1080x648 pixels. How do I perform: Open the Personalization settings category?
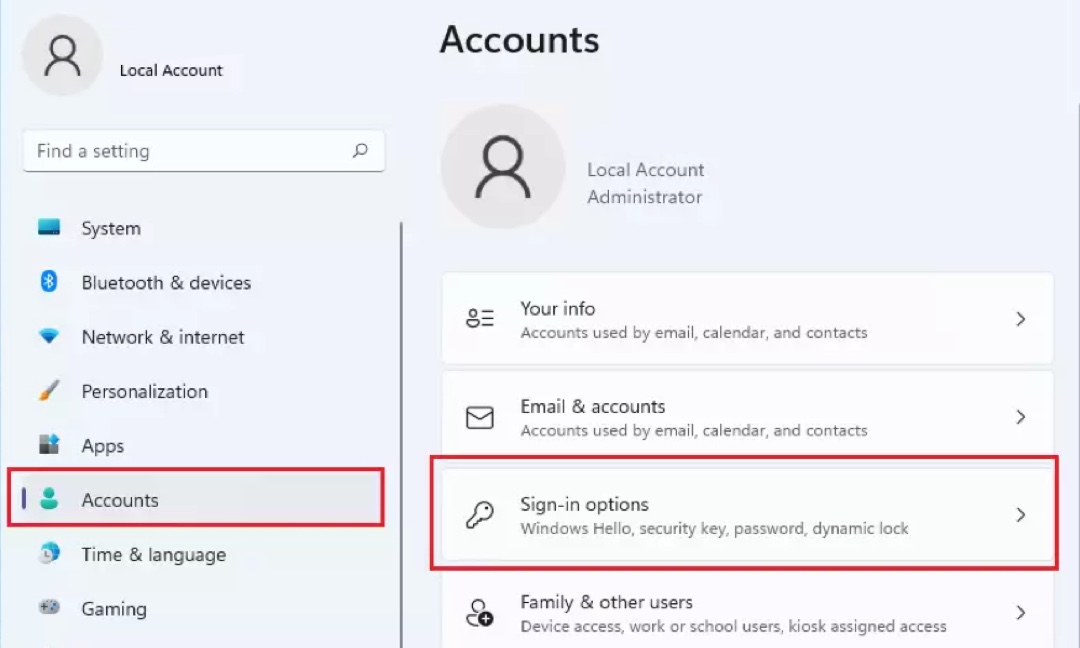(145, 391)
